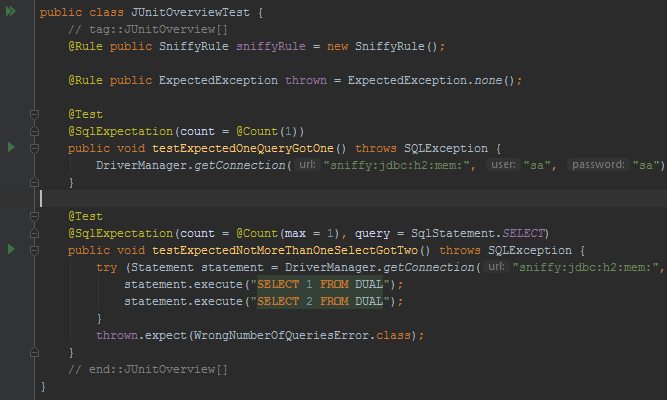The width and height of the screenshot is (667, 400).
Task: Click getConnection in the first test method
Action: pyautogui.click(x=240, y=165)
